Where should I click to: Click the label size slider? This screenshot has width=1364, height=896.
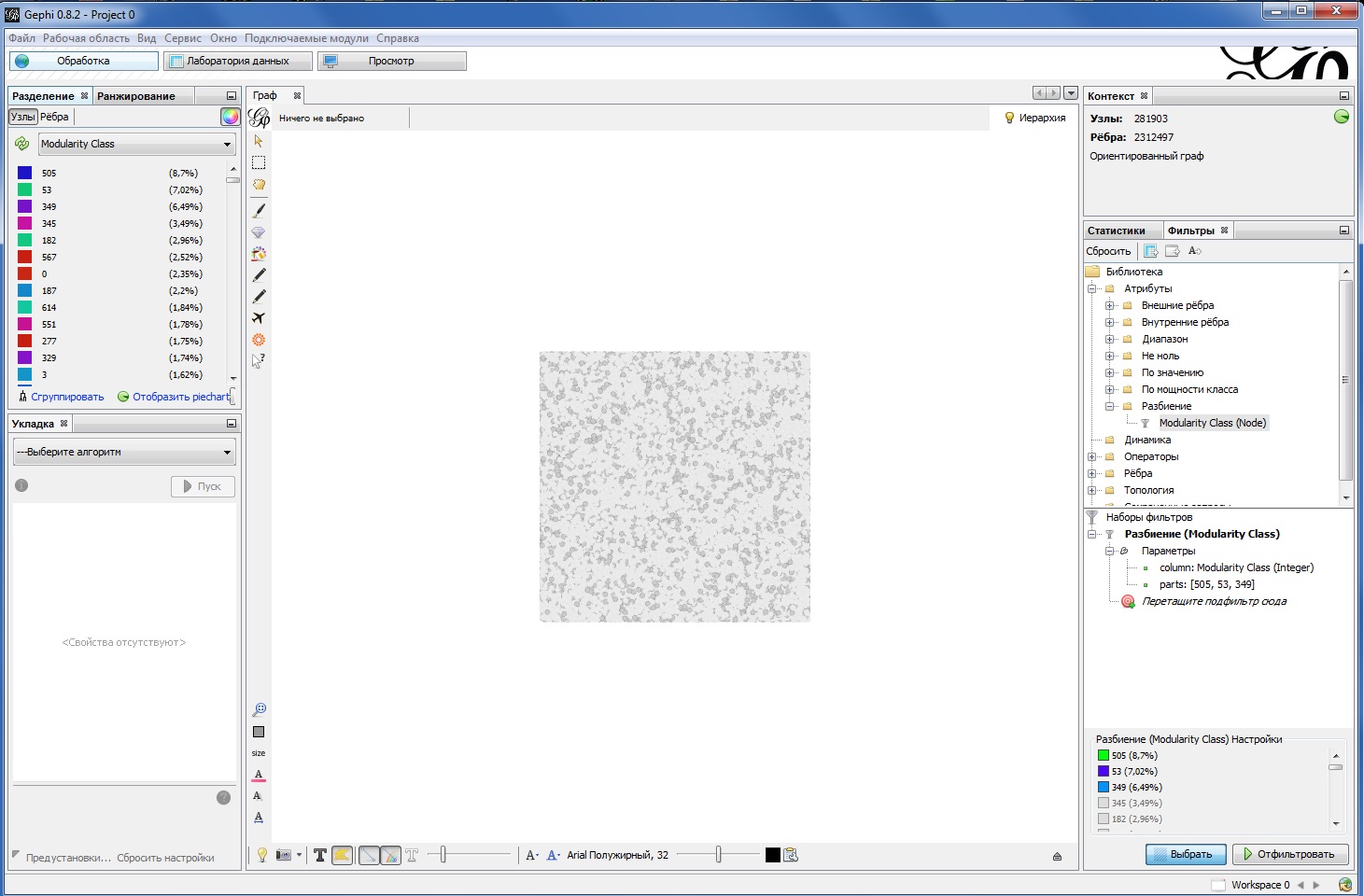pyautogui.click(x=718, y=855)
